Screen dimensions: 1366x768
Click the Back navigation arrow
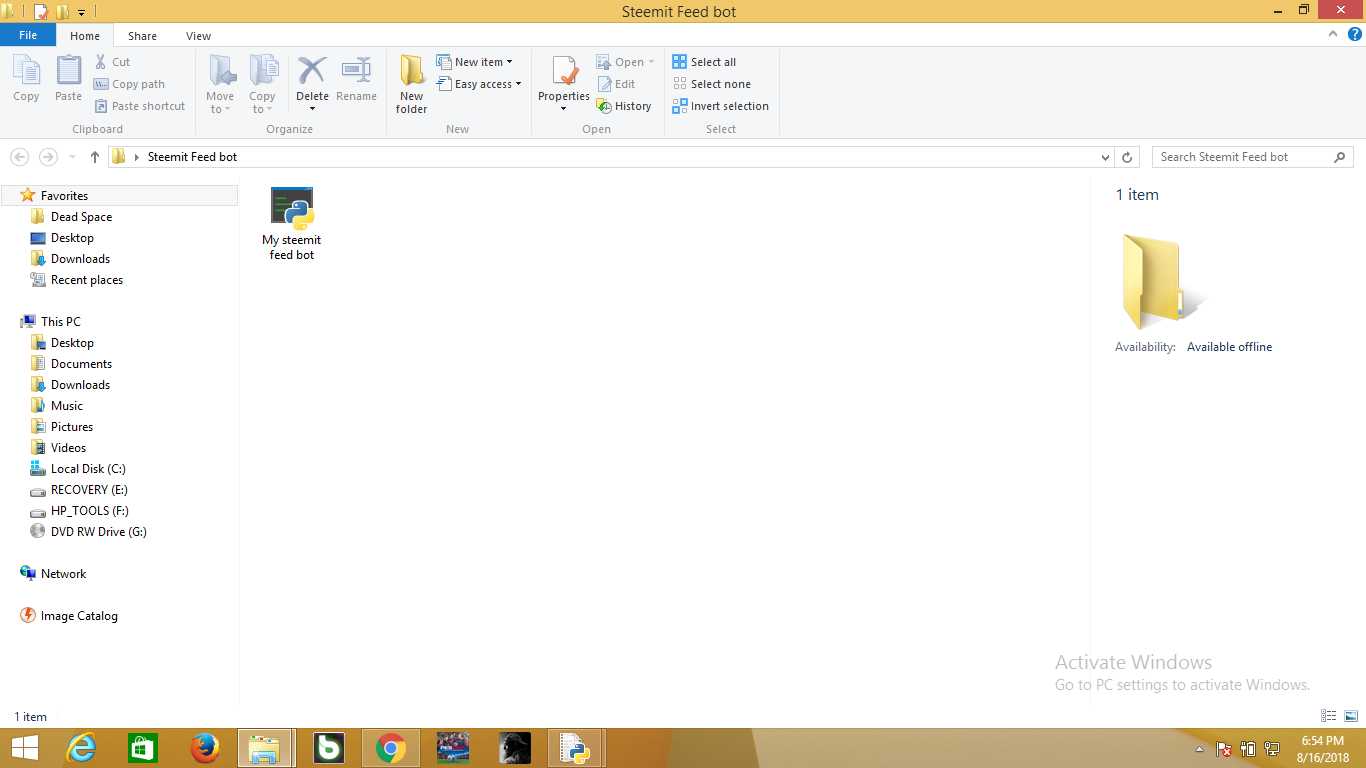tap(19, 157)
